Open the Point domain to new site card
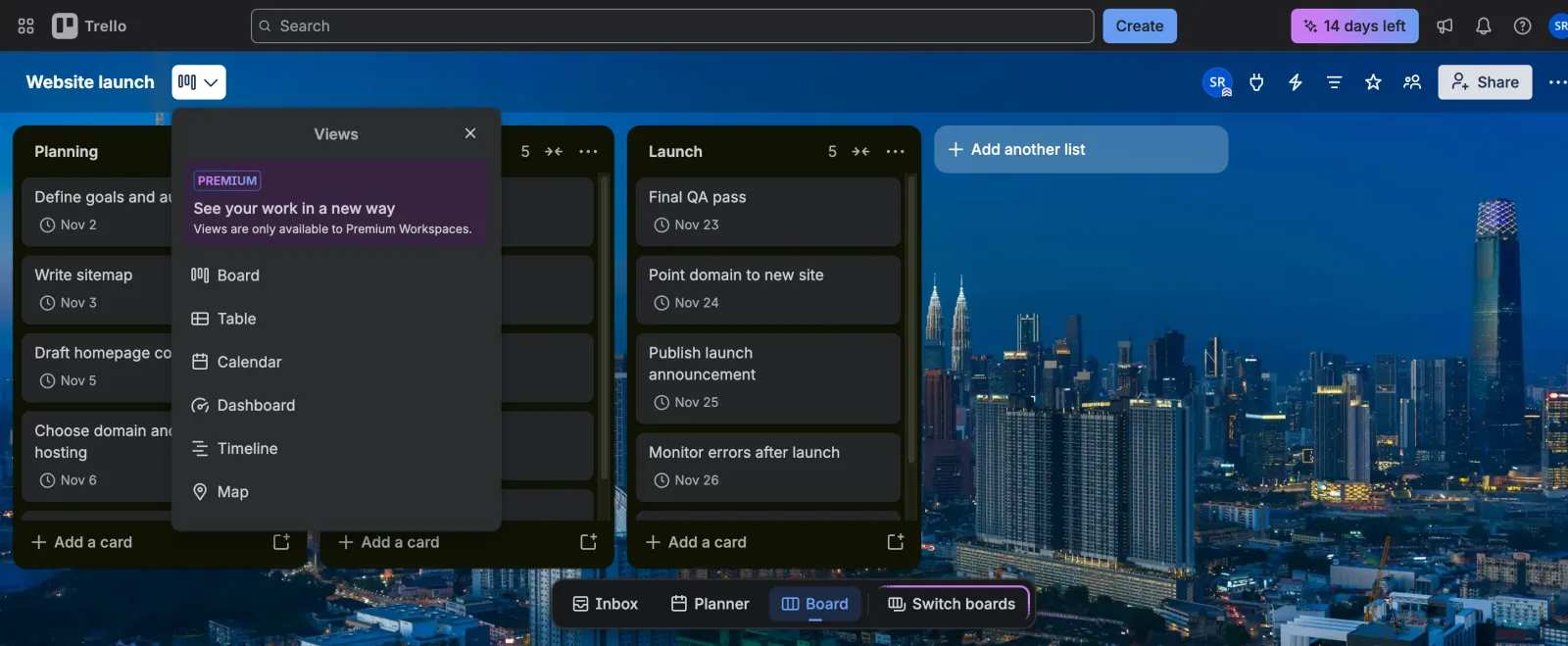The image size is (1568, 646). [768, 289]
